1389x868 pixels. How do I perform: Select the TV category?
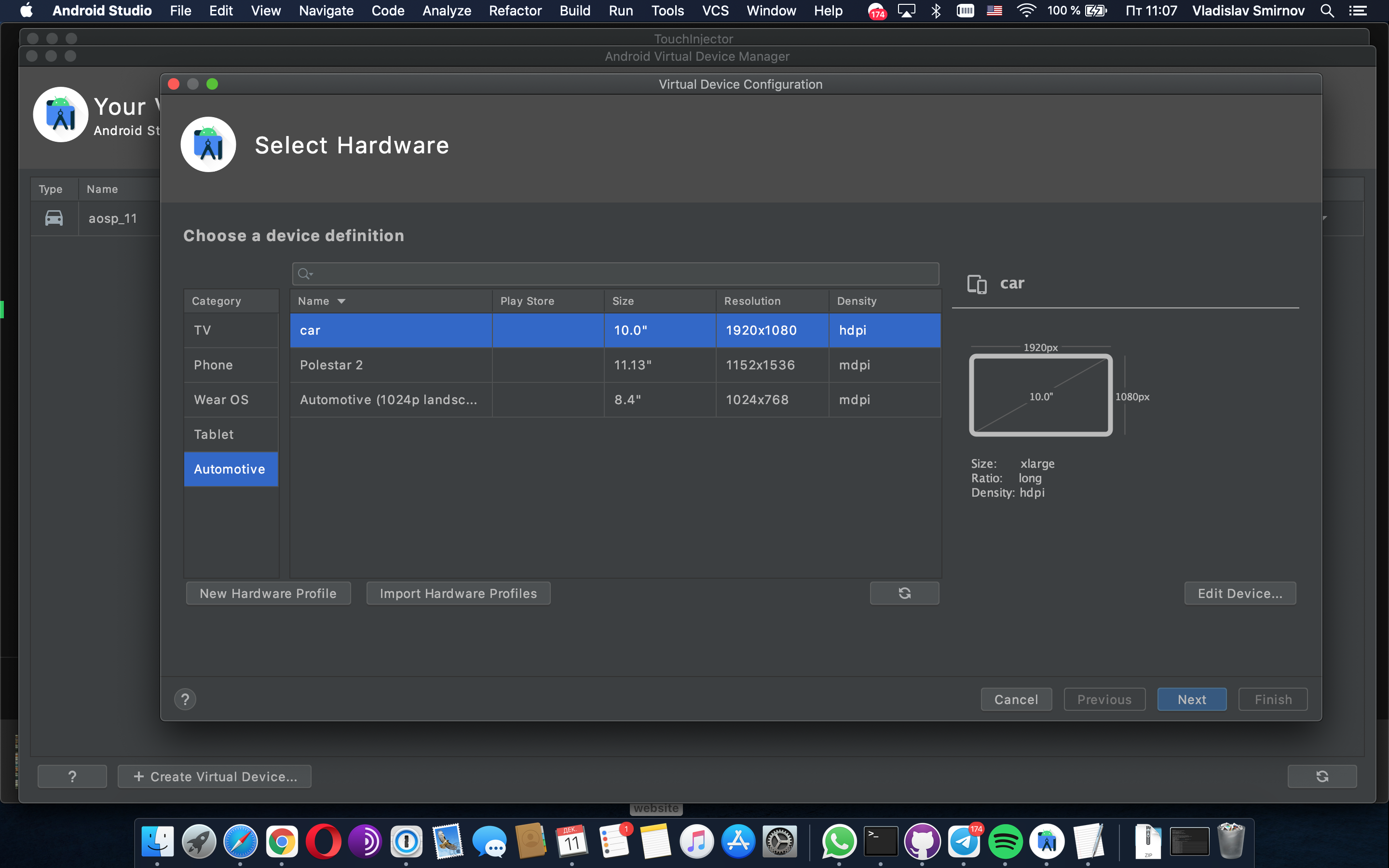click(x=231, y=330)
